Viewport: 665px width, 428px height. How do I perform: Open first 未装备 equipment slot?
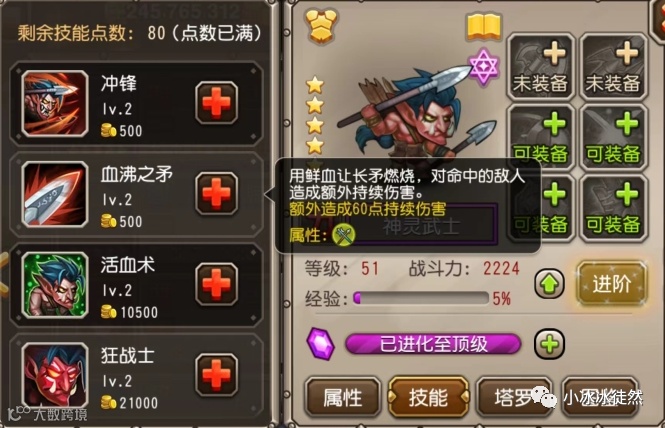tap(540, 67)
